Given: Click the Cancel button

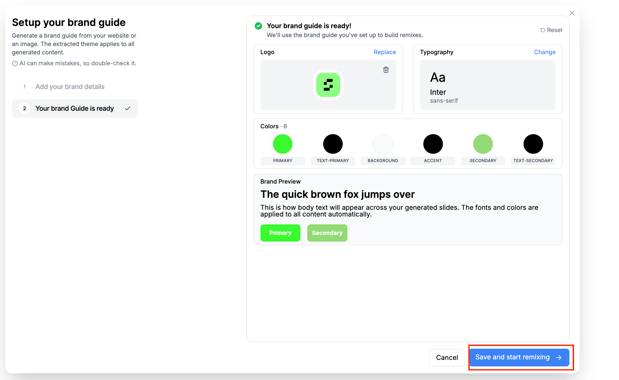Looking at the screenshot, I should (447, 358).
